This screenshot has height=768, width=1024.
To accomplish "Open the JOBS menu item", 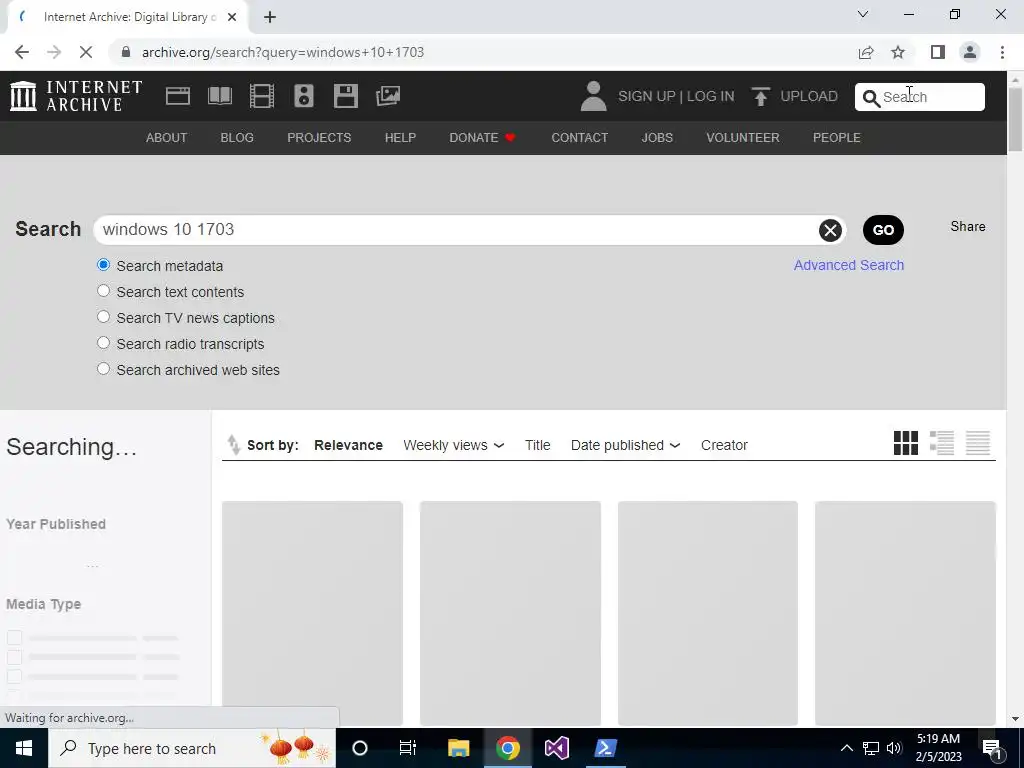I will (657, 138).
